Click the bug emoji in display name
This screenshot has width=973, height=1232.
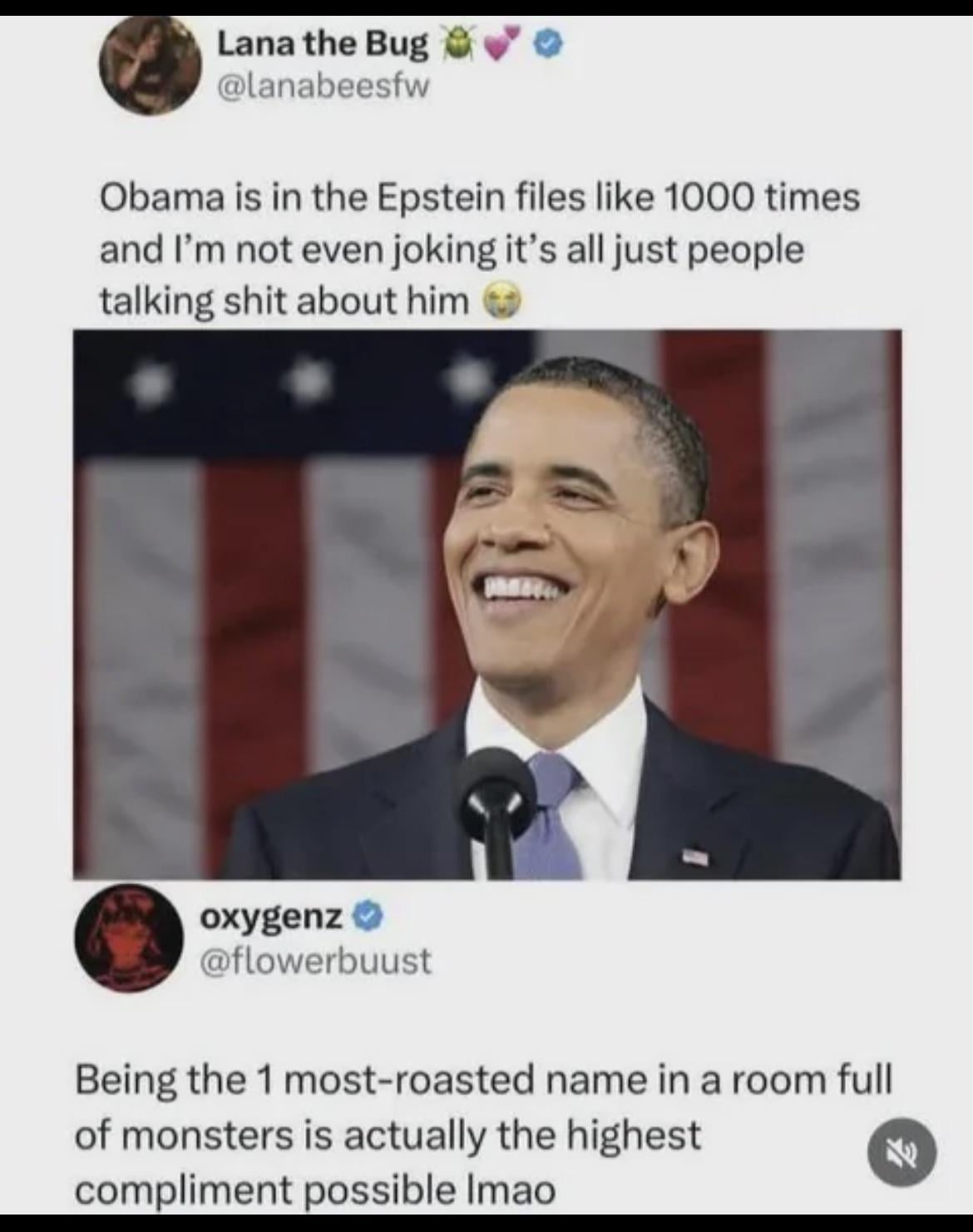click(x=457, y=44)
